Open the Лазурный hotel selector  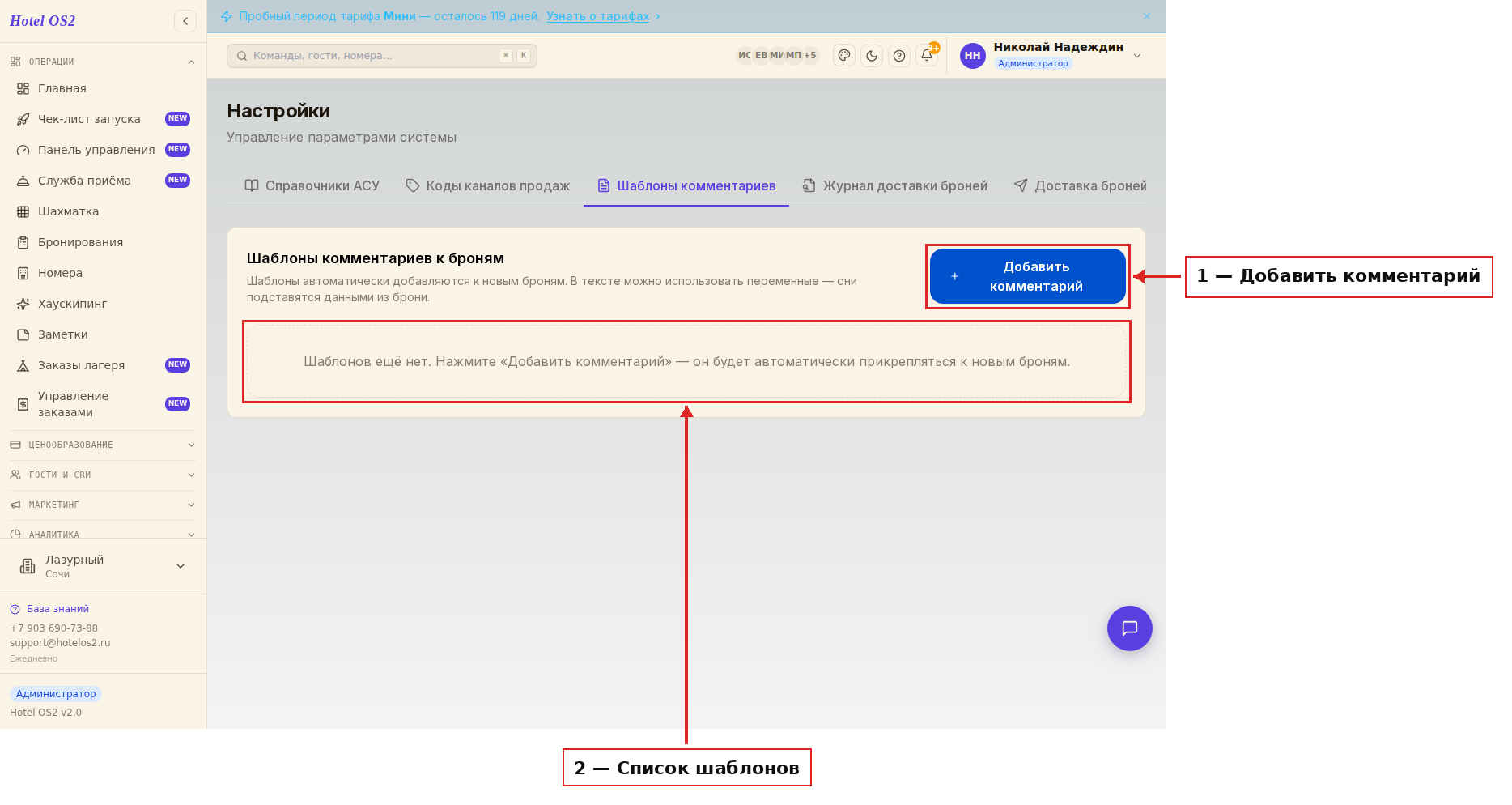click(103, 566)
